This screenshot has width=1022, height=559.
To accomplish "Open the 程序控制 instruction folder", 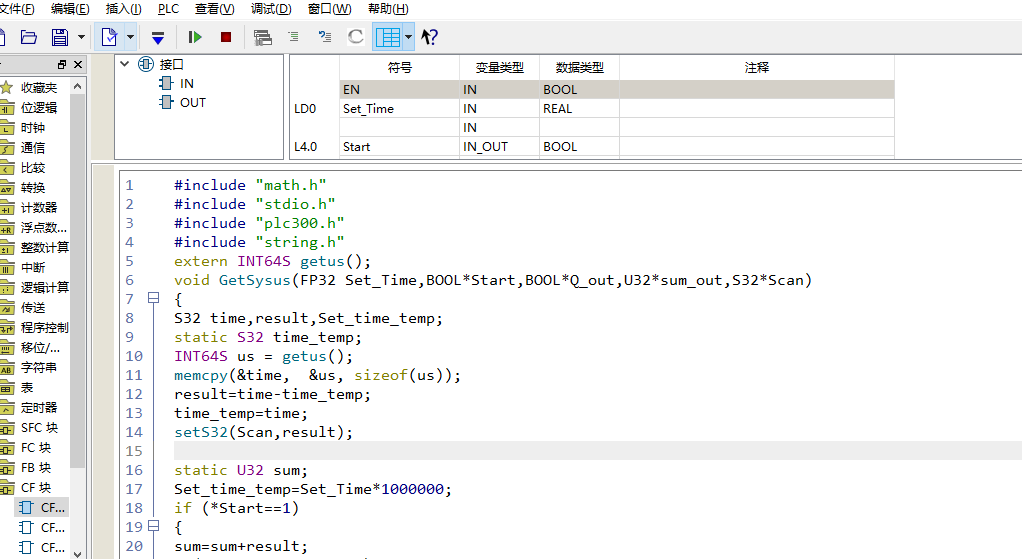I will [44, 328].
